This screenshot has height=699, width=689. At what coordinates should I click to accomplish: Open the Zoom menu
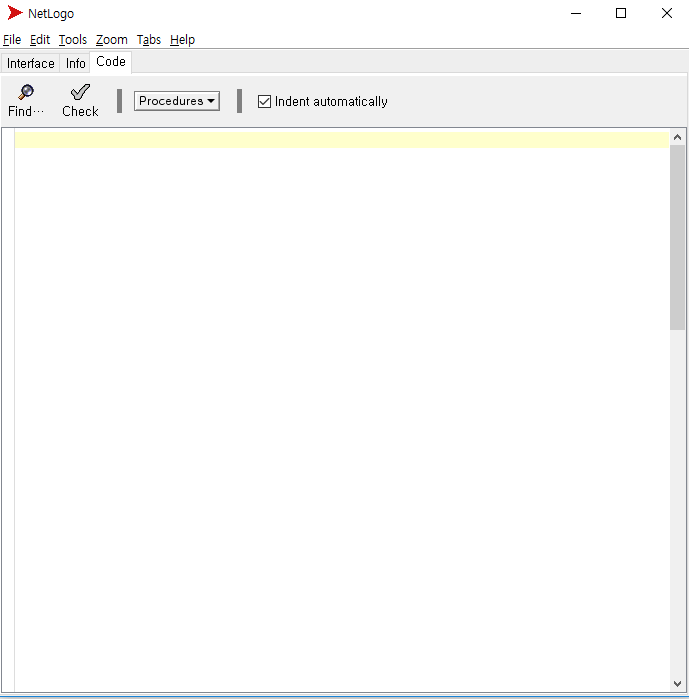click(111, 40)
